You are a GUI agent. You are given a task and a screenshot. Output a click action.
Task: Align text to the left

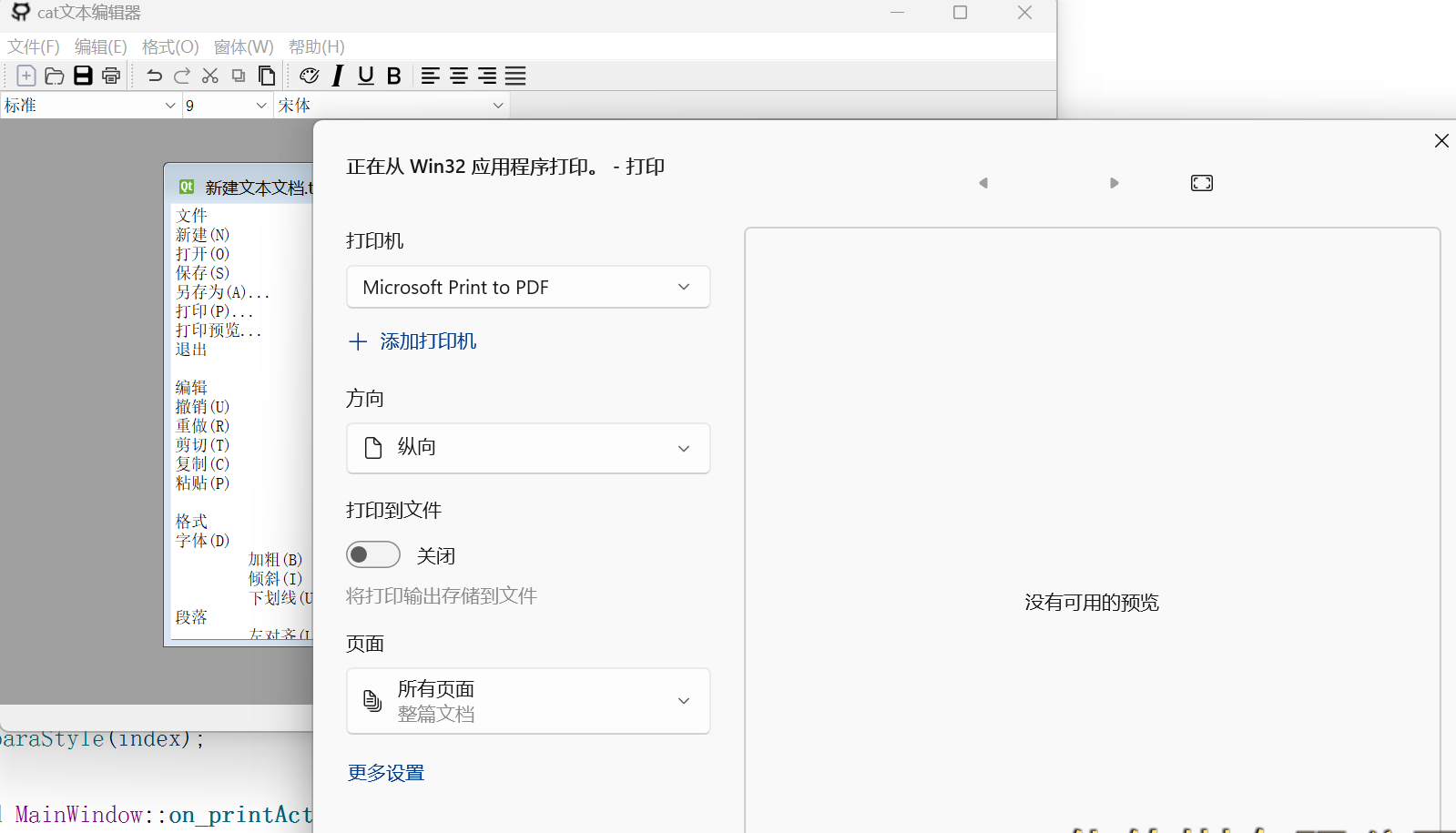431,76
